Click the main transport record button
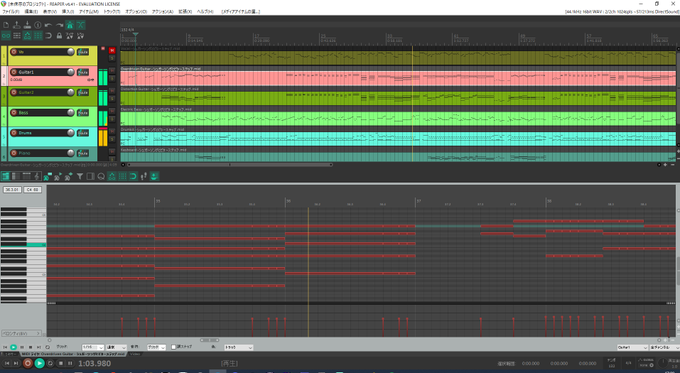 tap(28, 363)
